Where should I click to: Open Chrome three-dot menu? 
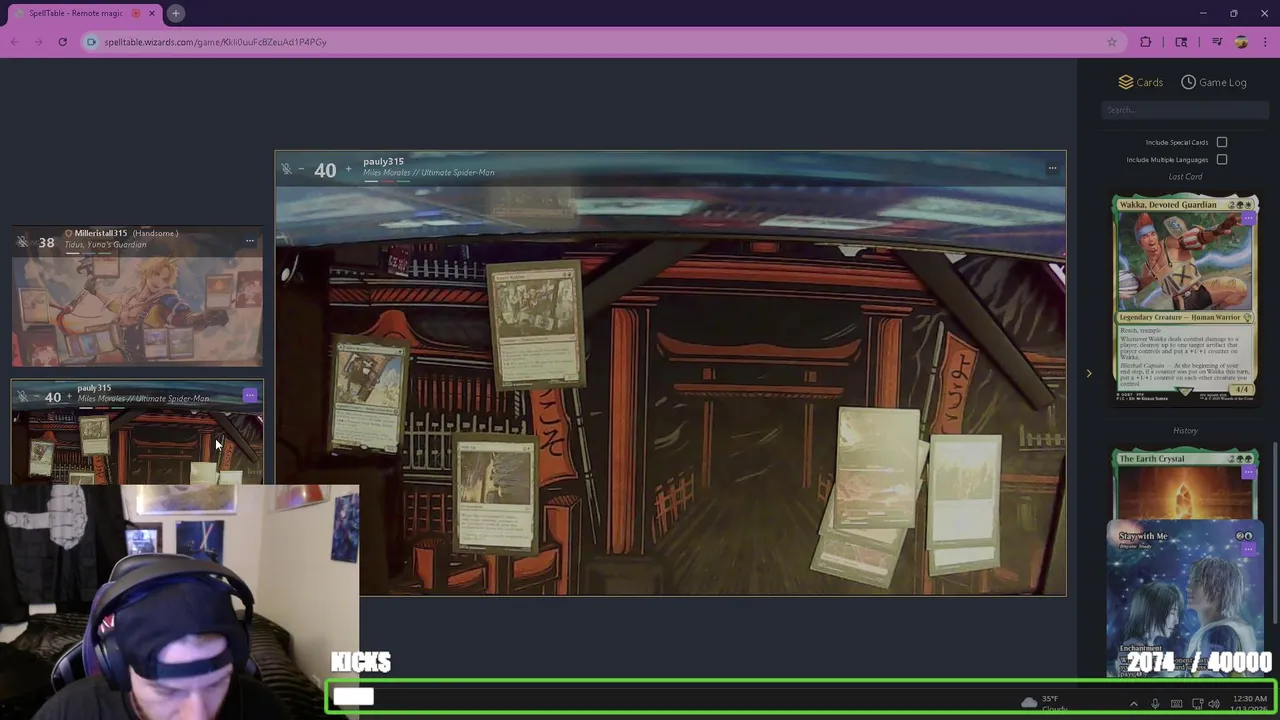(1265, 42)
